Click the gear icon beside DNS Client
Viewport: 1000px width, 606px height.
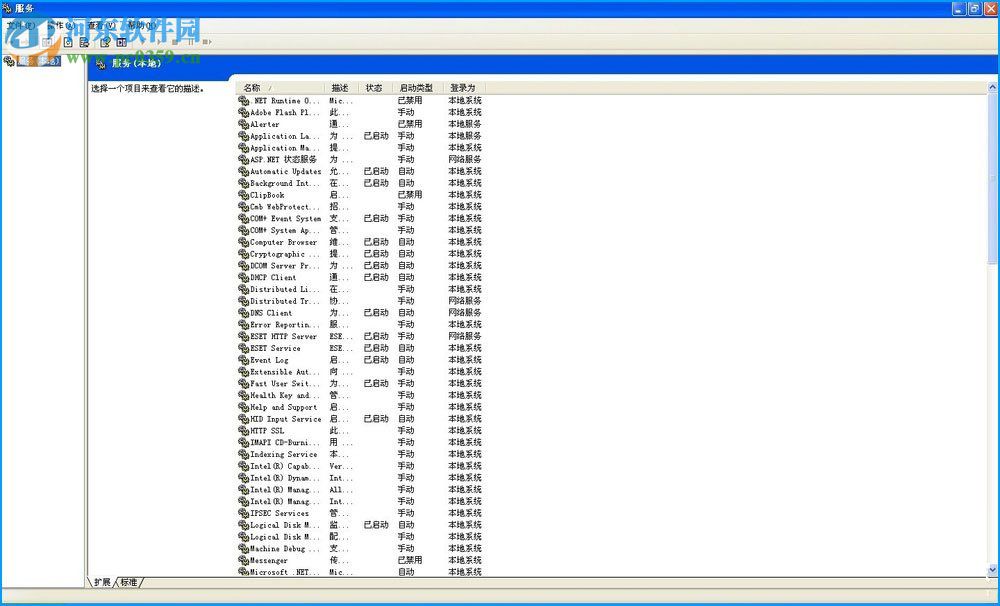[244, 313]
